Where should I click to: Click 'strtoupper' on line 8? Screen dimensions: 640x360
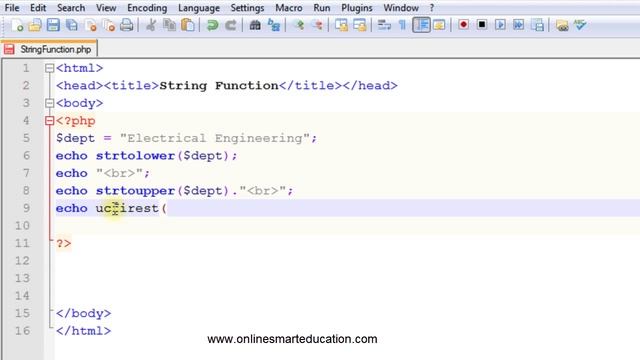136,191
